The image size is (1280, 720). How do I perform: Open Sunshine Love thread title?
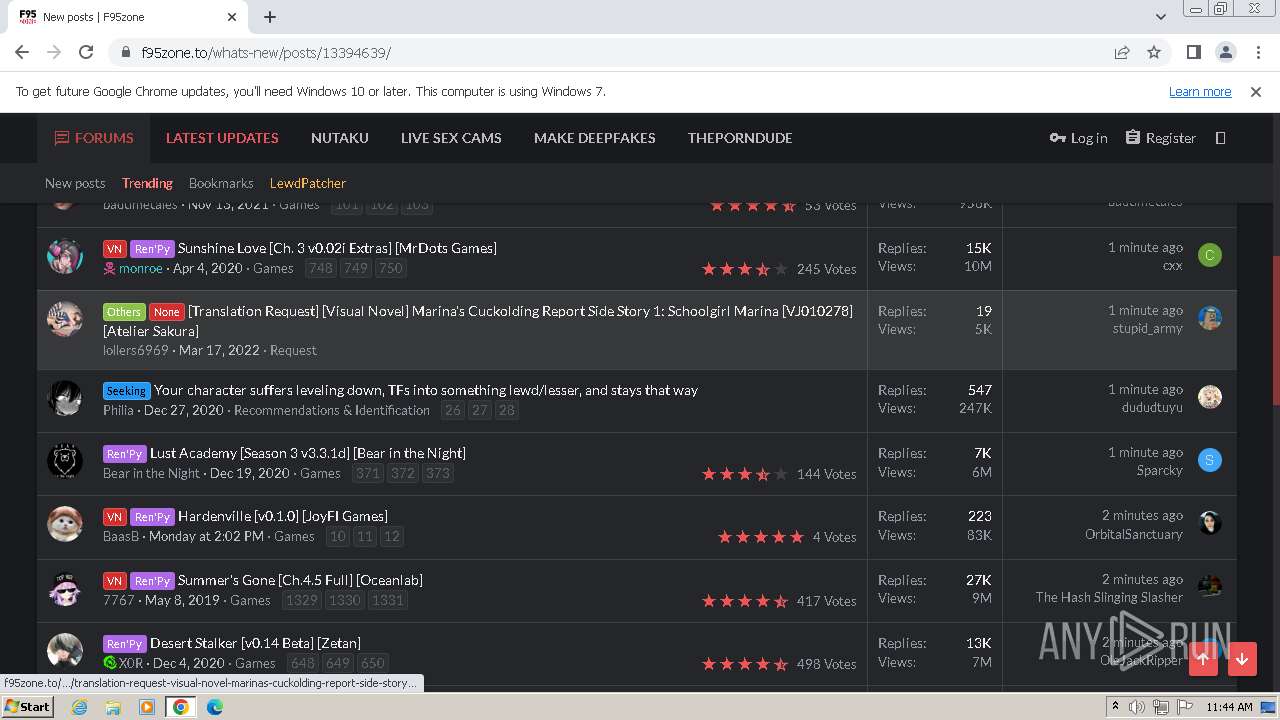pyautogui.click(x=337, y=248)
